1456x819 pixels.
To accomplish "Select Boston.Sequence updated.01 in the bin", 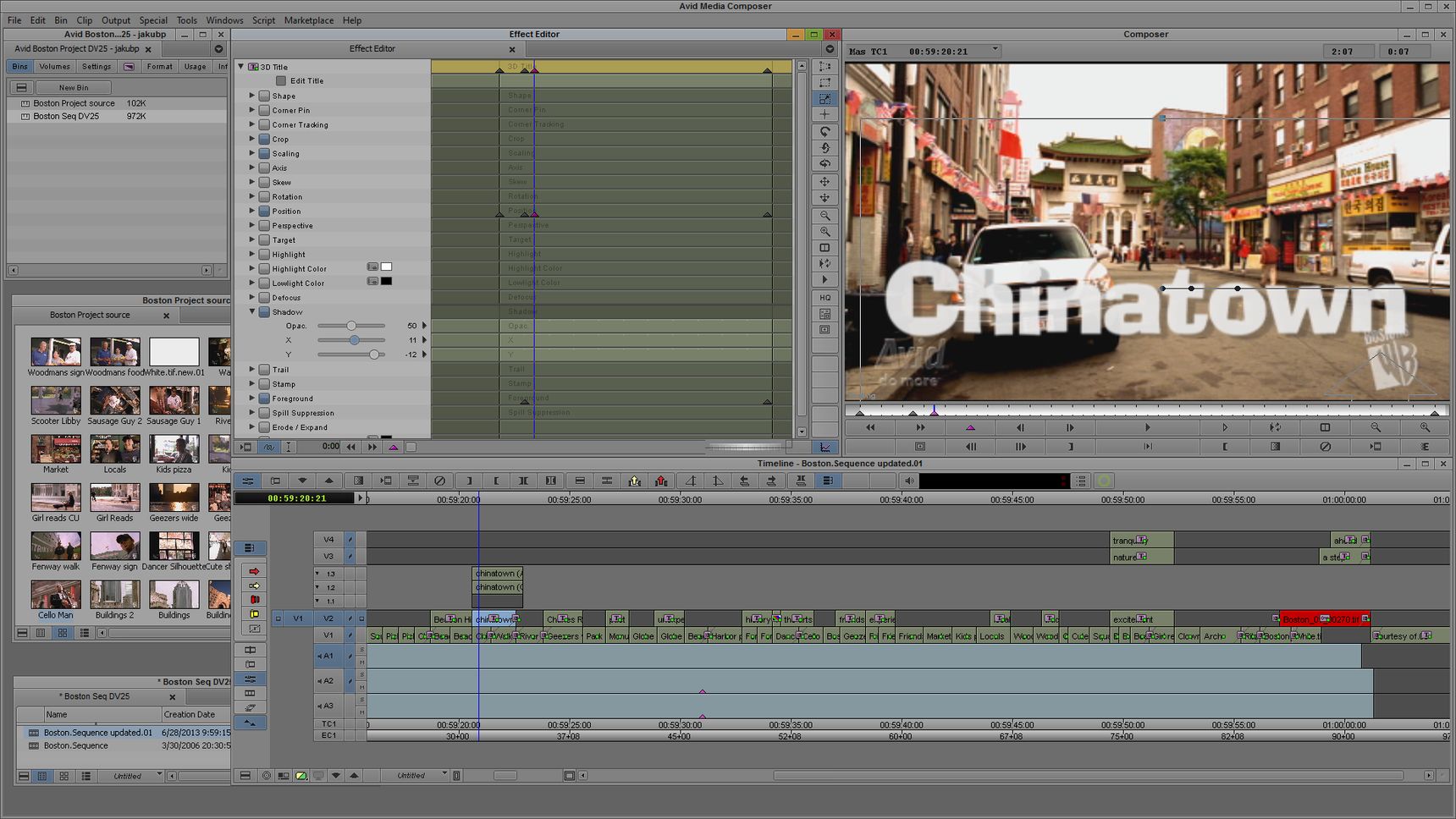I will point(98,733).
